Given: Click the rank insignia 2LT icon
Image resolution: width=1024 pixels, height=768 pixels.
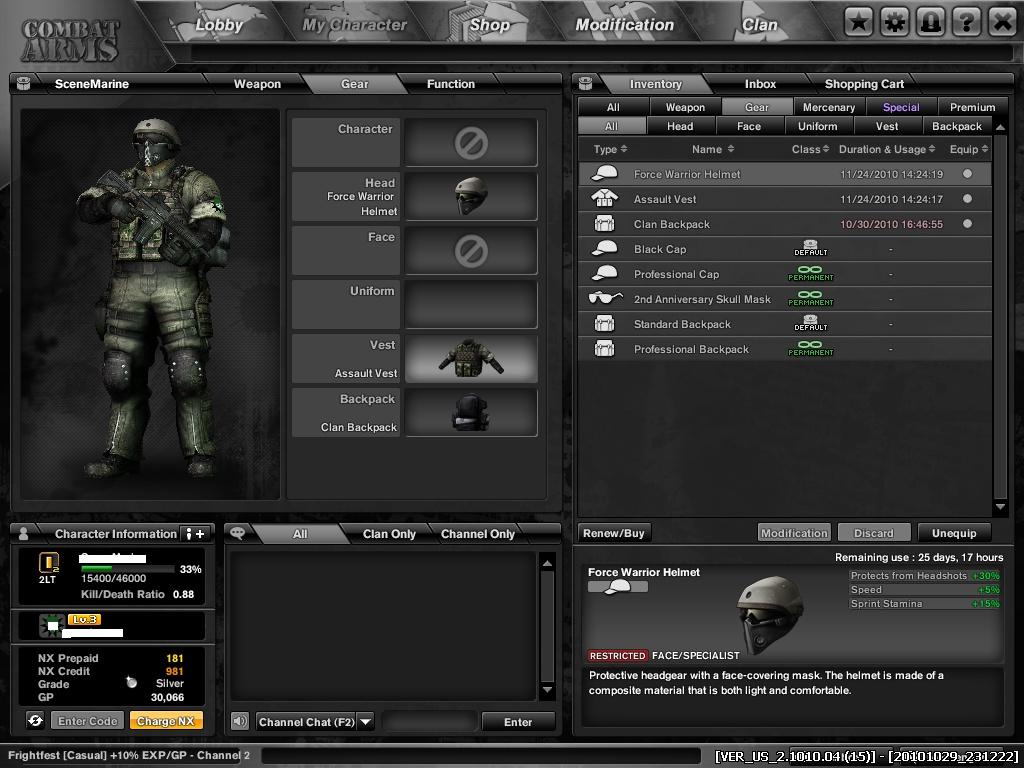Looking at the screenshot, I should point(48,563).
